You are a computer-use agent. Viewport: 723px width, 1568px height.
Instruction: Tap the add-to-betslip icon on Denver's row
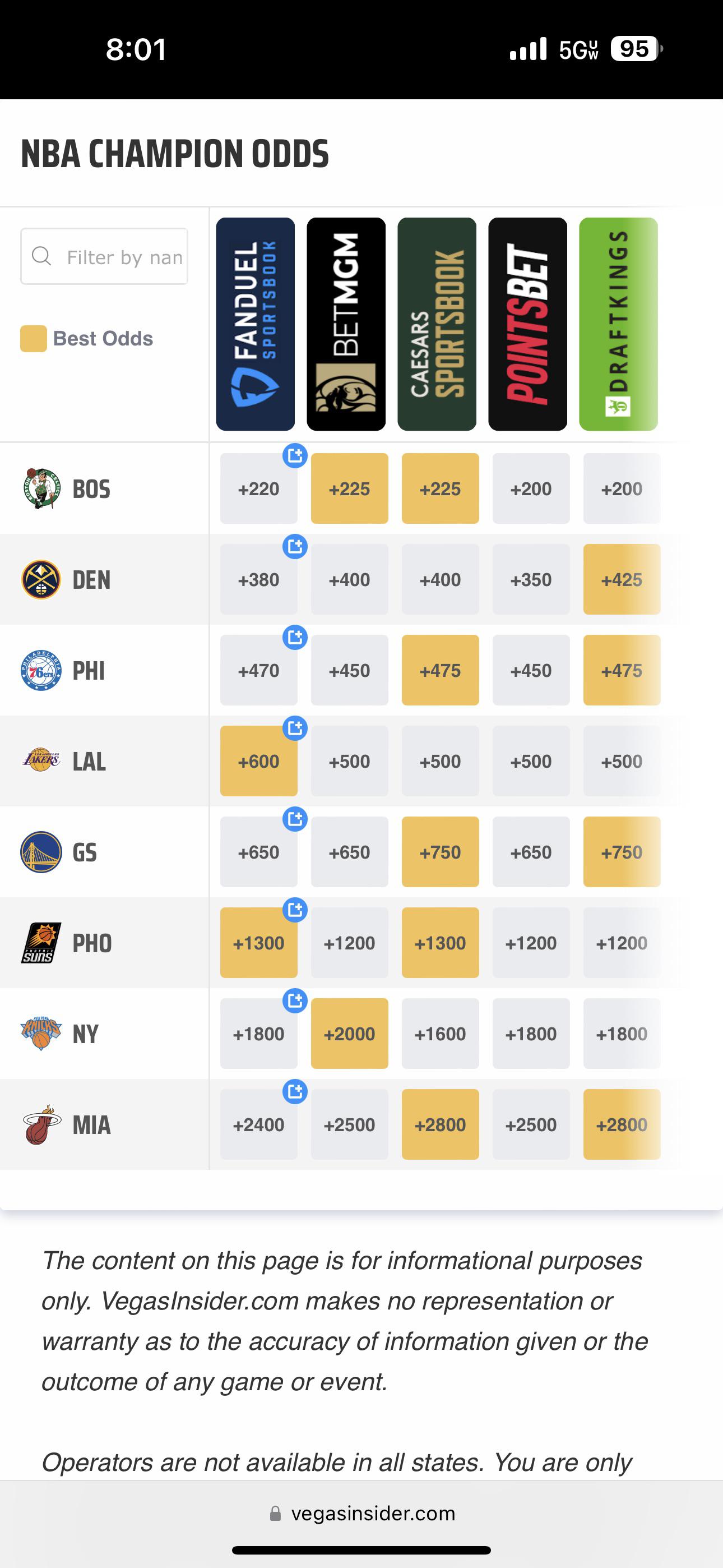(295, 546)
